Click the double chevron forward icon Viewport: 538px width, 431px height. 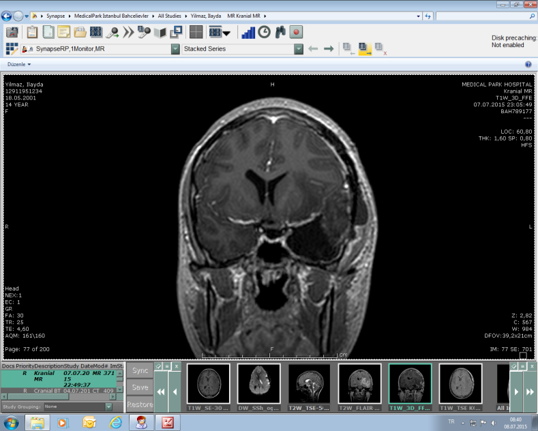129,32
